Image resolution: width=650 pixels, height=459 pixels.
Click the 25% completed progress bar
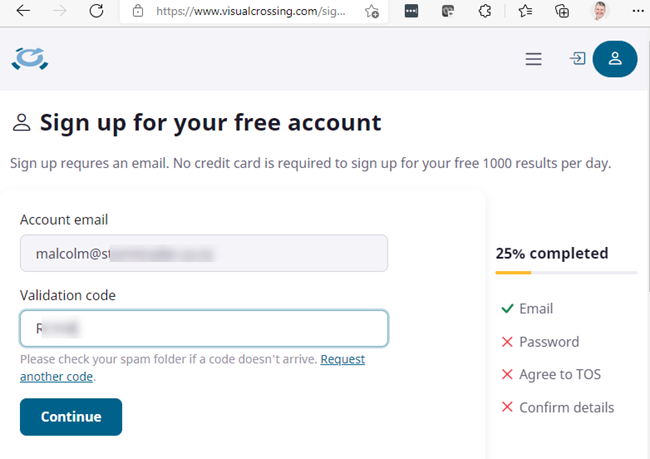click(x=566, y=272)
